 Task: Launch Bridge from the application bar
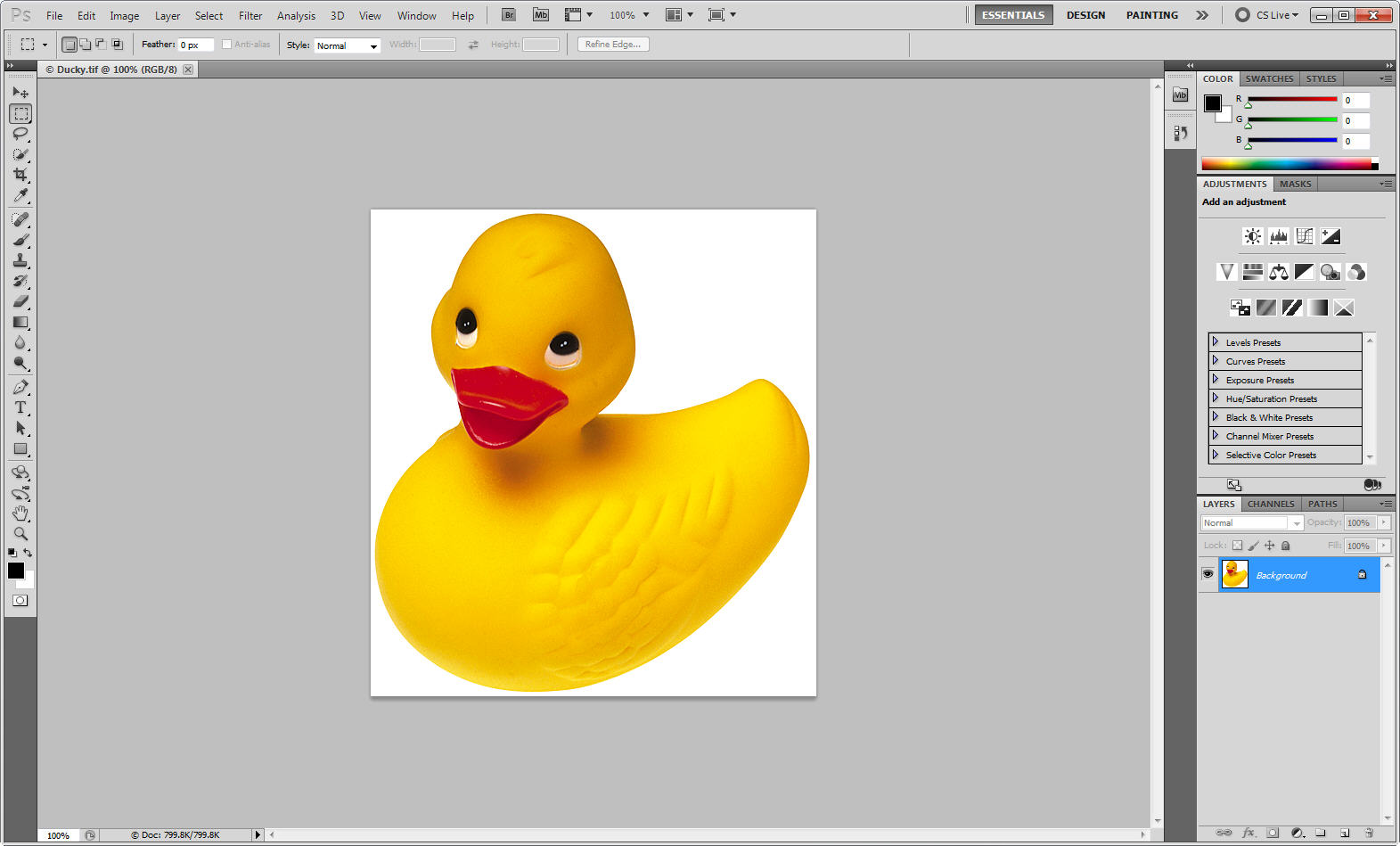(508, 15)
